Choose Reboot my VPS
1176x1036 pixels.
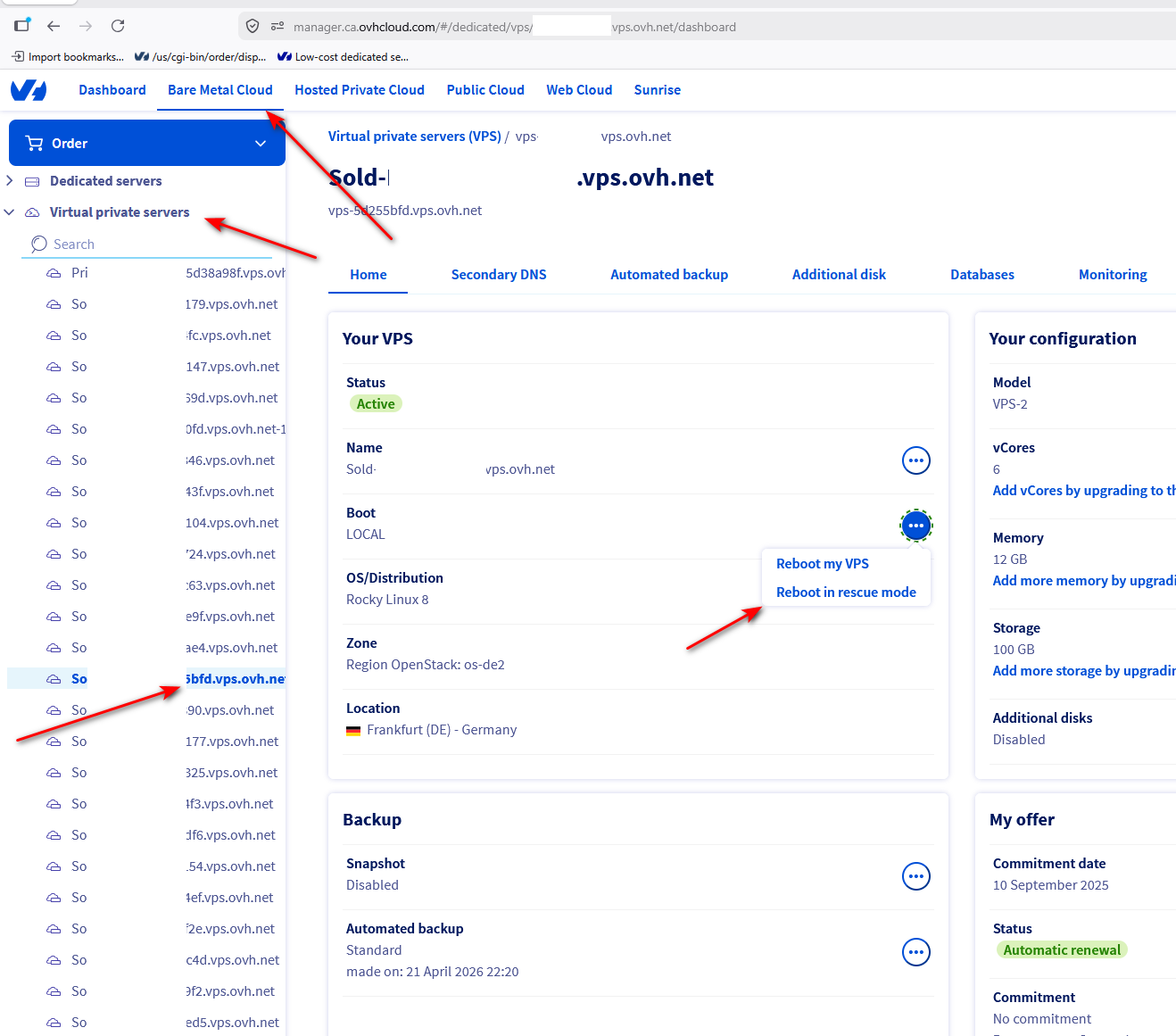pyautogui.click(x=823, y=564)
